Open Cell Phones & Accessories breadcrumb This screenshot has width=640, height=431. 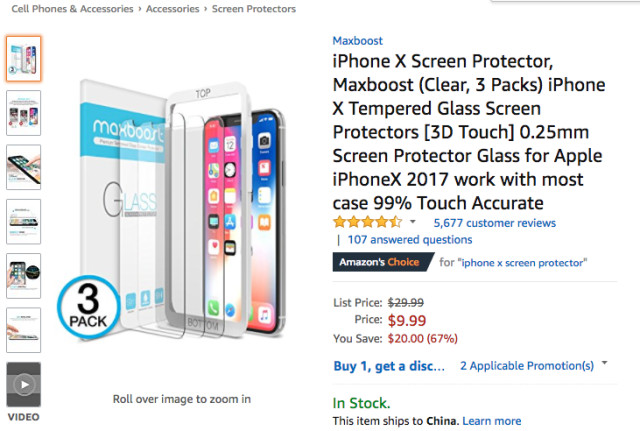pyautogui.click(x=68, y=9)
